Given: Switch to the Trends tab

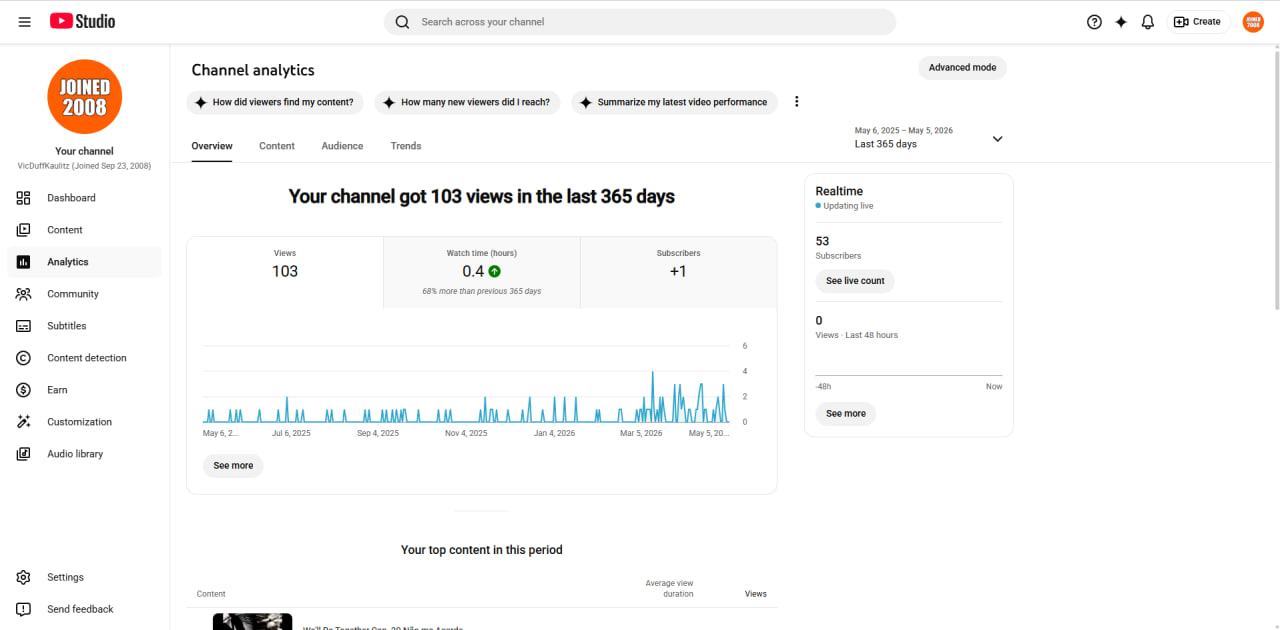Looking at the screenshot, I should click(x=406, y=146).
